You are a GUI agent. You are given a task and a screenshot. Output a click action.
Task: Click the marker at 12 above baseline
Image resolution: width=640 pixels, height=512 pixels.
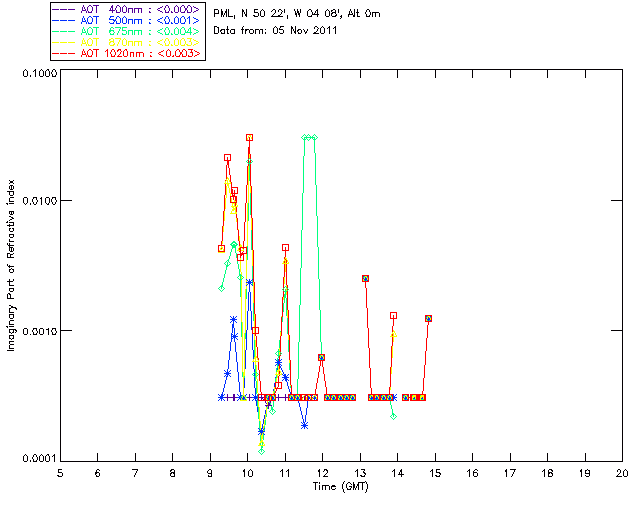pos(322,358)
